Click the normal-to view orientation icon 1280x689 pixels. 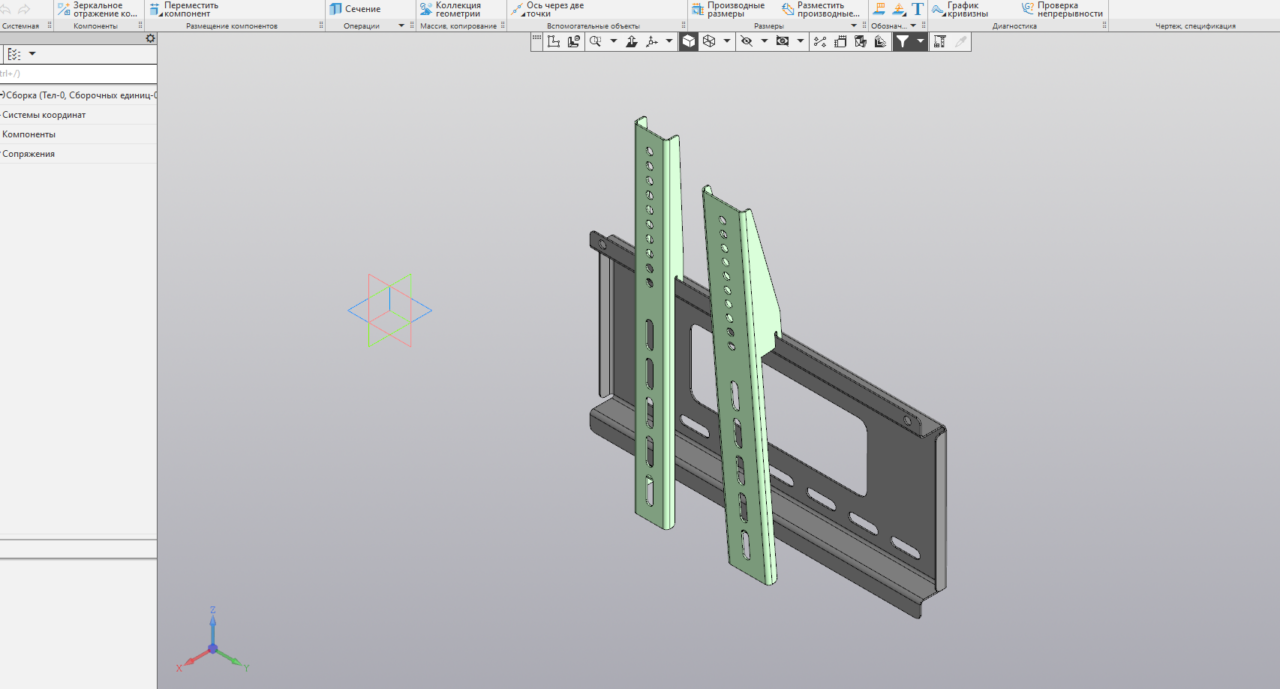[x=631, y=41]
